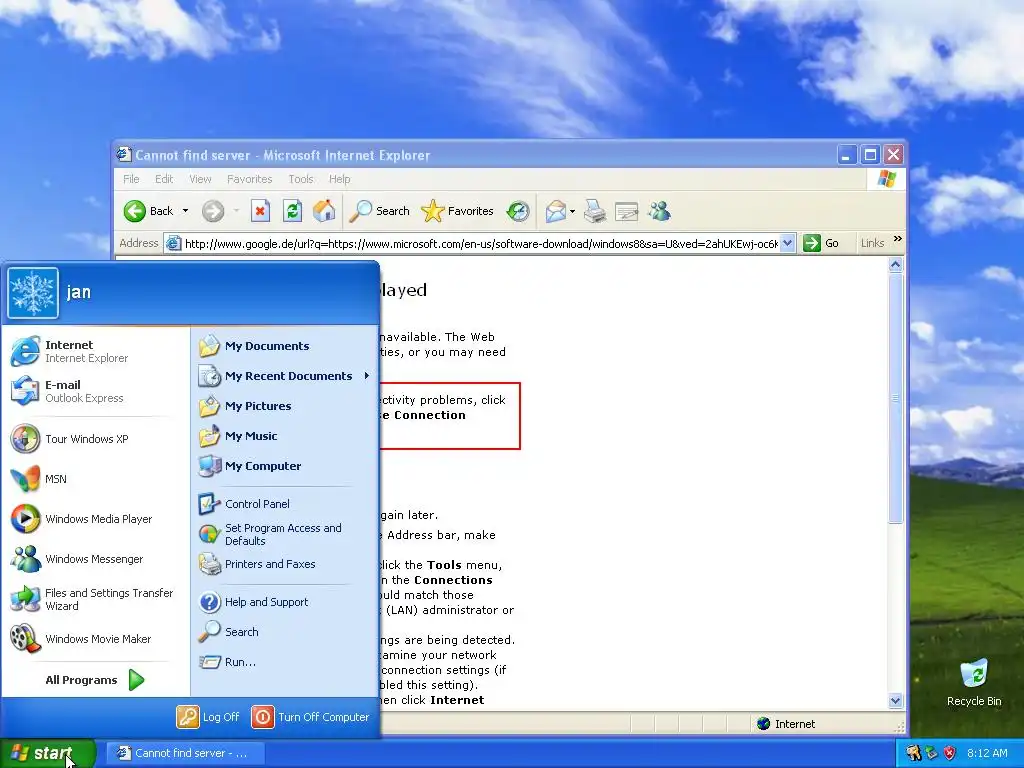Image resolution: width=1024 pixels, height=768 pixels.
Task: Start Tour Windows XP
Action: [94, 439]
